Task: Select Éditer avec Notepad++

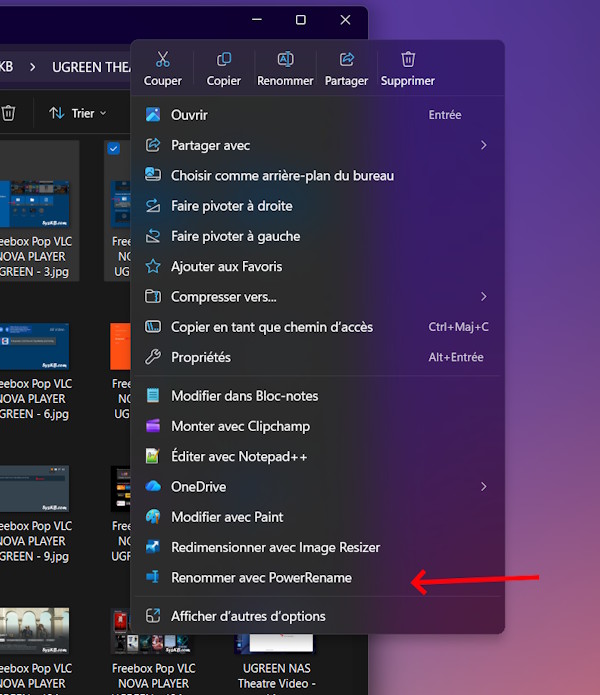Action: tap(239, 457)
